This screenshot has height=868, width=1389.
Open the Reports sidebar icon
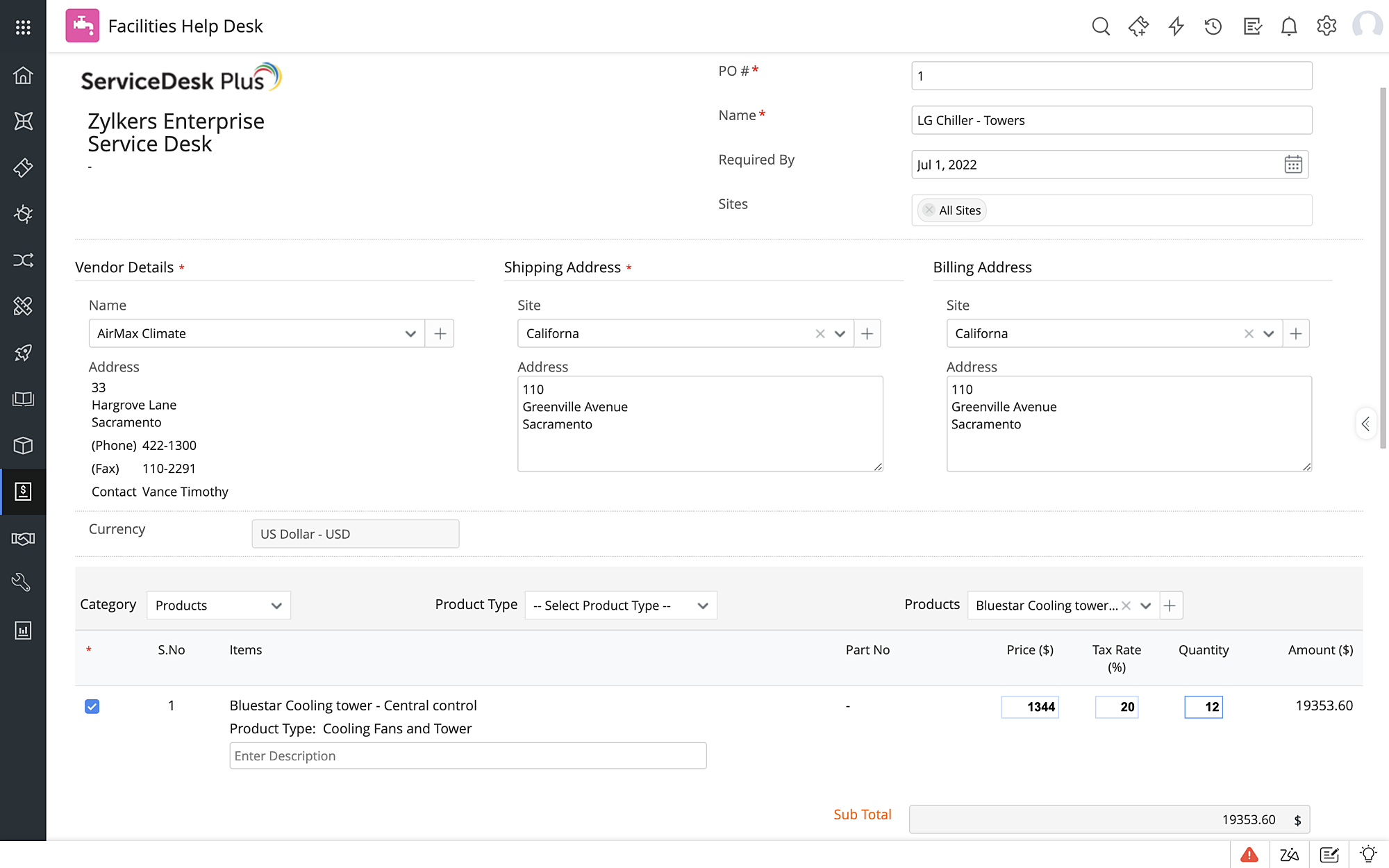pos(23,631)
